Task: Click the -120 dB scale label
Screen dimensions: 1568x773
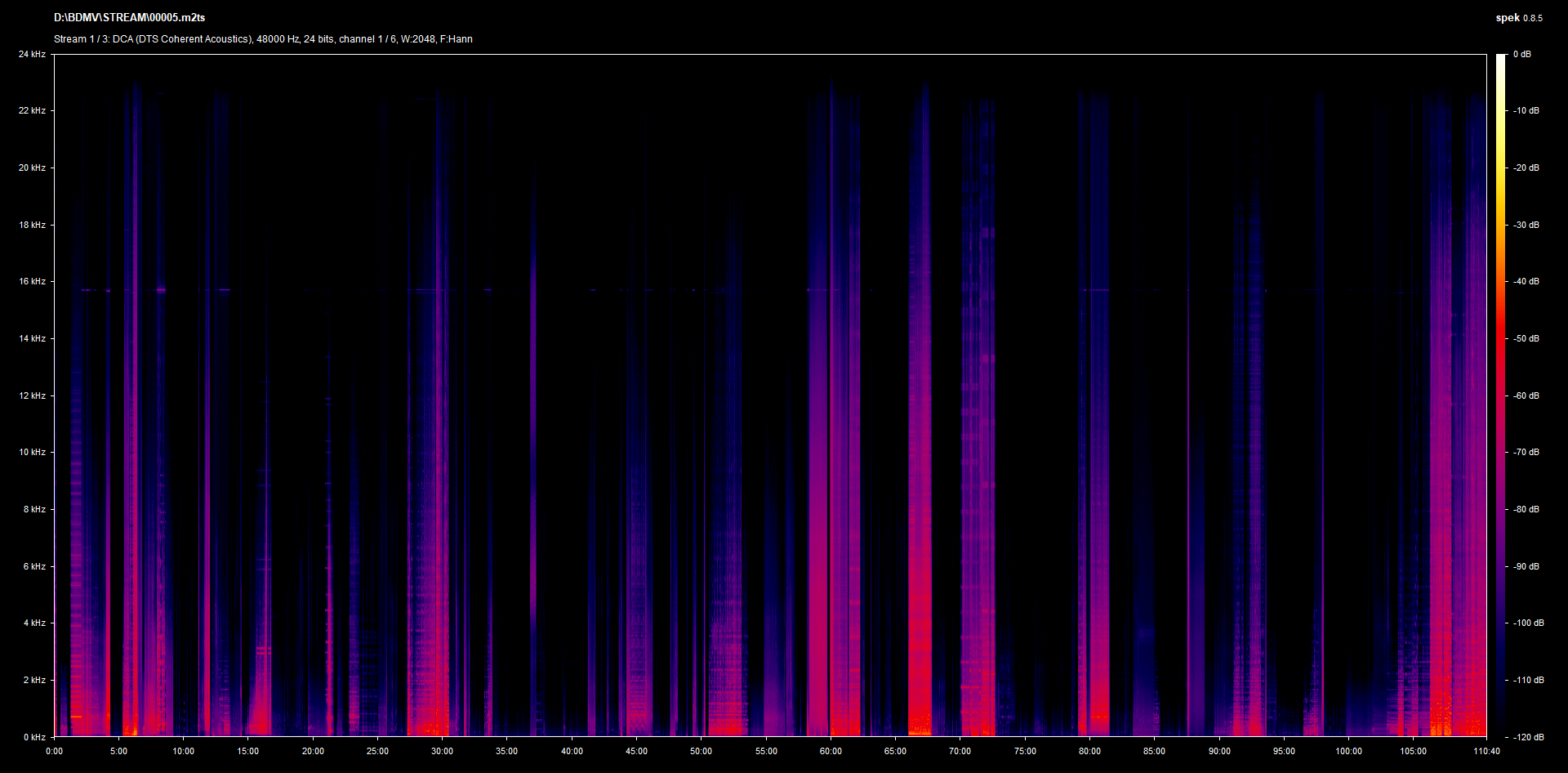Action: pos(1528,737)
